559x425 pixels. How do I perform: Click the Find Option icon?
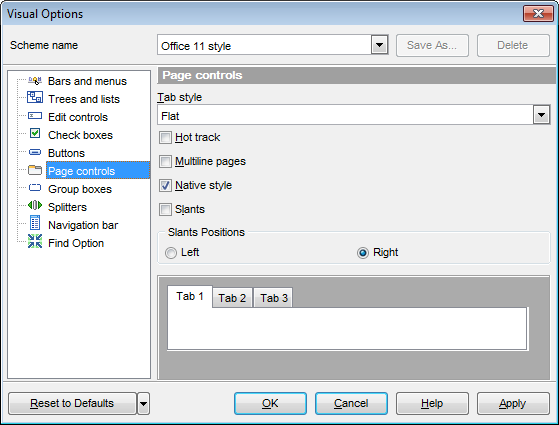click(35, 241)
